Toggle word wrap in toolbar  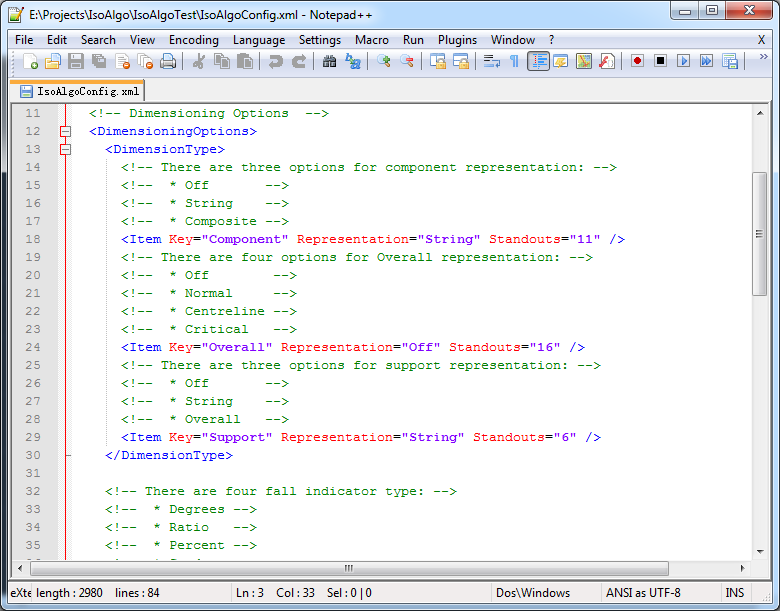point(492,61)
